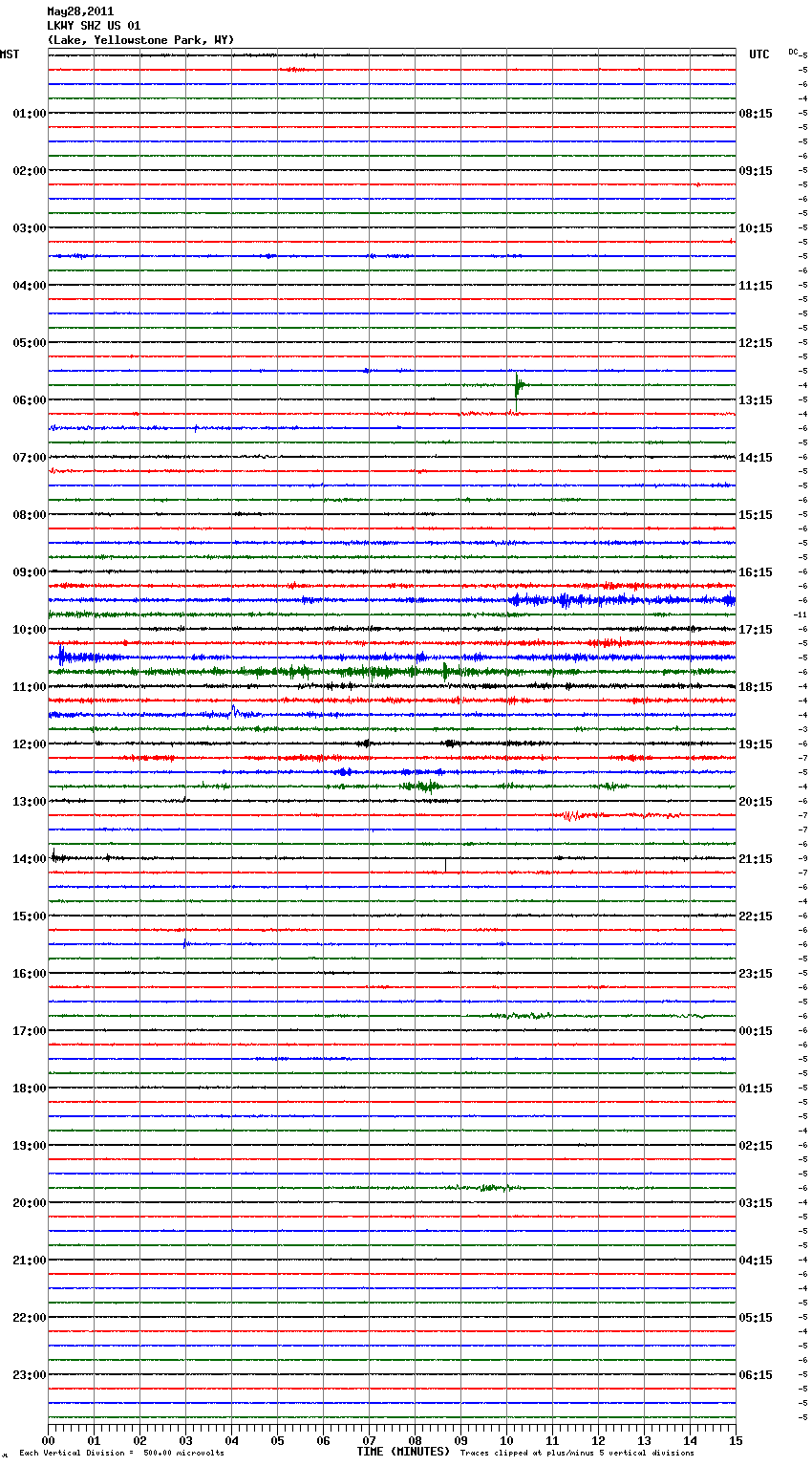This screenshot has width=812, height=1466.
Task: Click the MST column heading
Action: [x=10, y=54]
